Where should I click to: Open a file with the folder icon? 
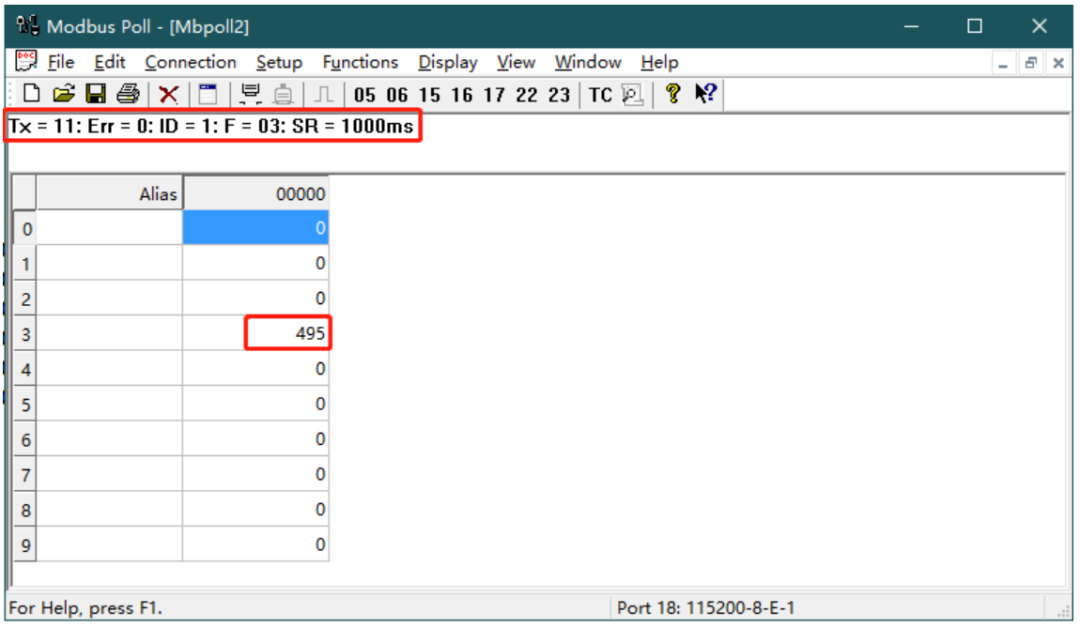pos(63,94)
